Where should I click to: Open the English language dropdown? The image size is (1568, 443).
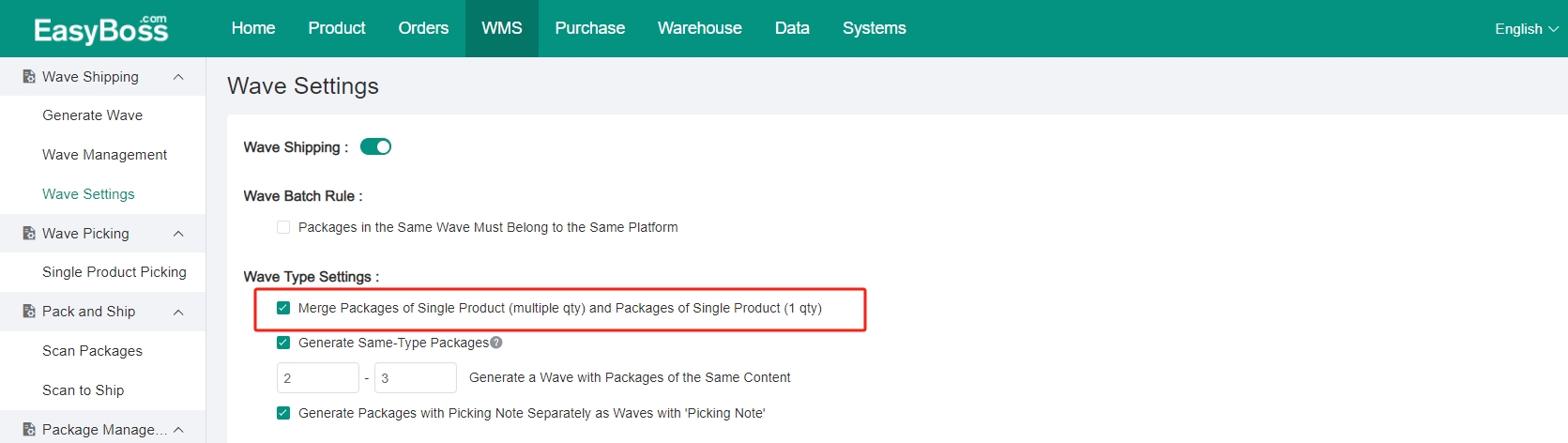(x=1527, y=29)
